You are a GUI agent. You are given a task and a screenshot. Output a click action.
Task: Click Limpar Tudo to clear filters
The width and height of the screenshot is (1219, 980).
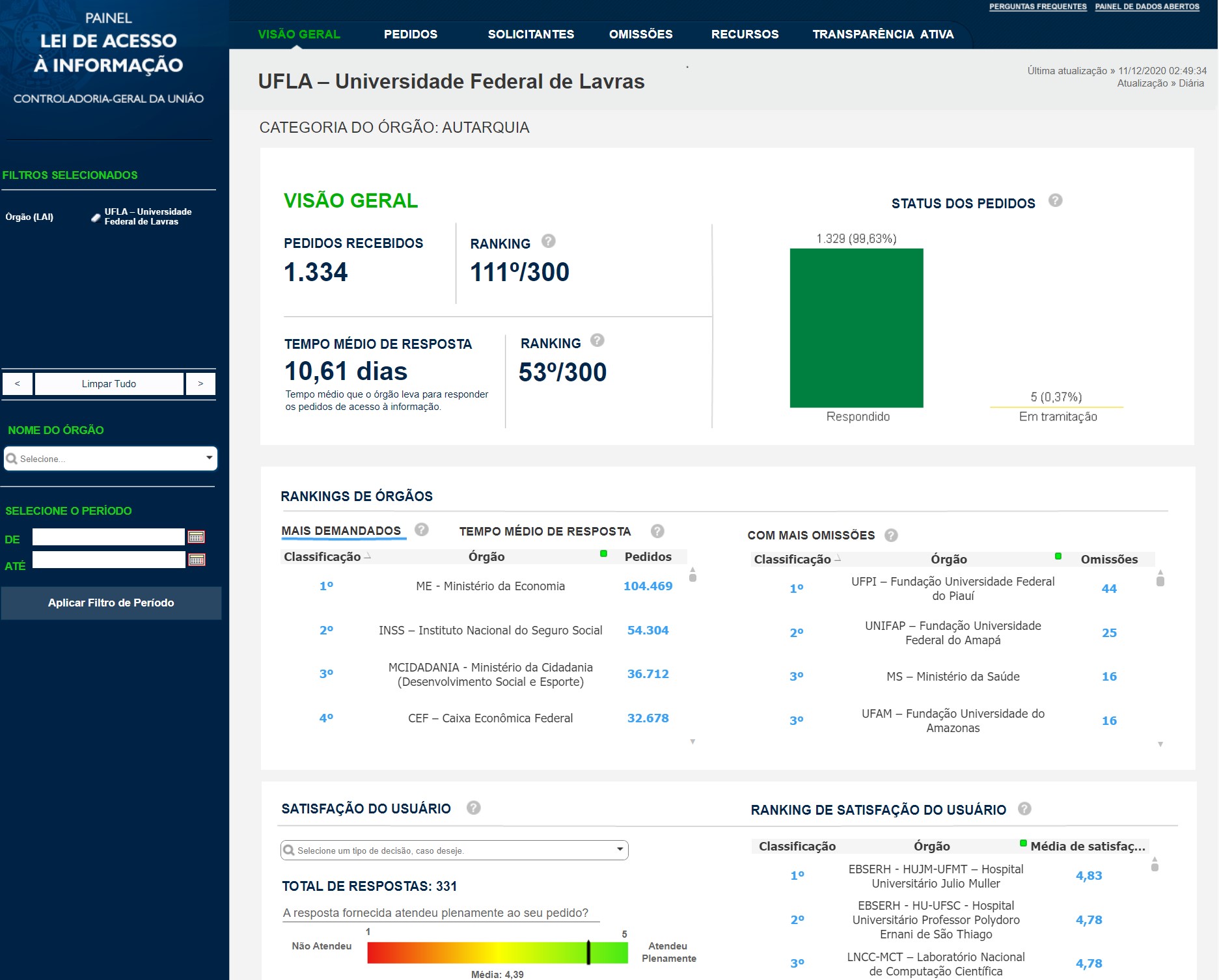pos(109,384)
